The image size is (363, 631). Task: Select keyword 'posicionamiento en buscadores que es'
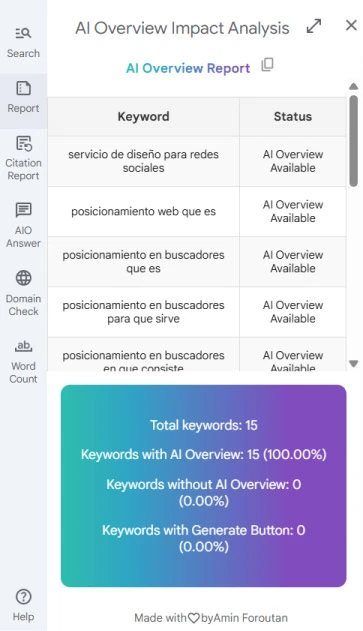tap(143, 262)
